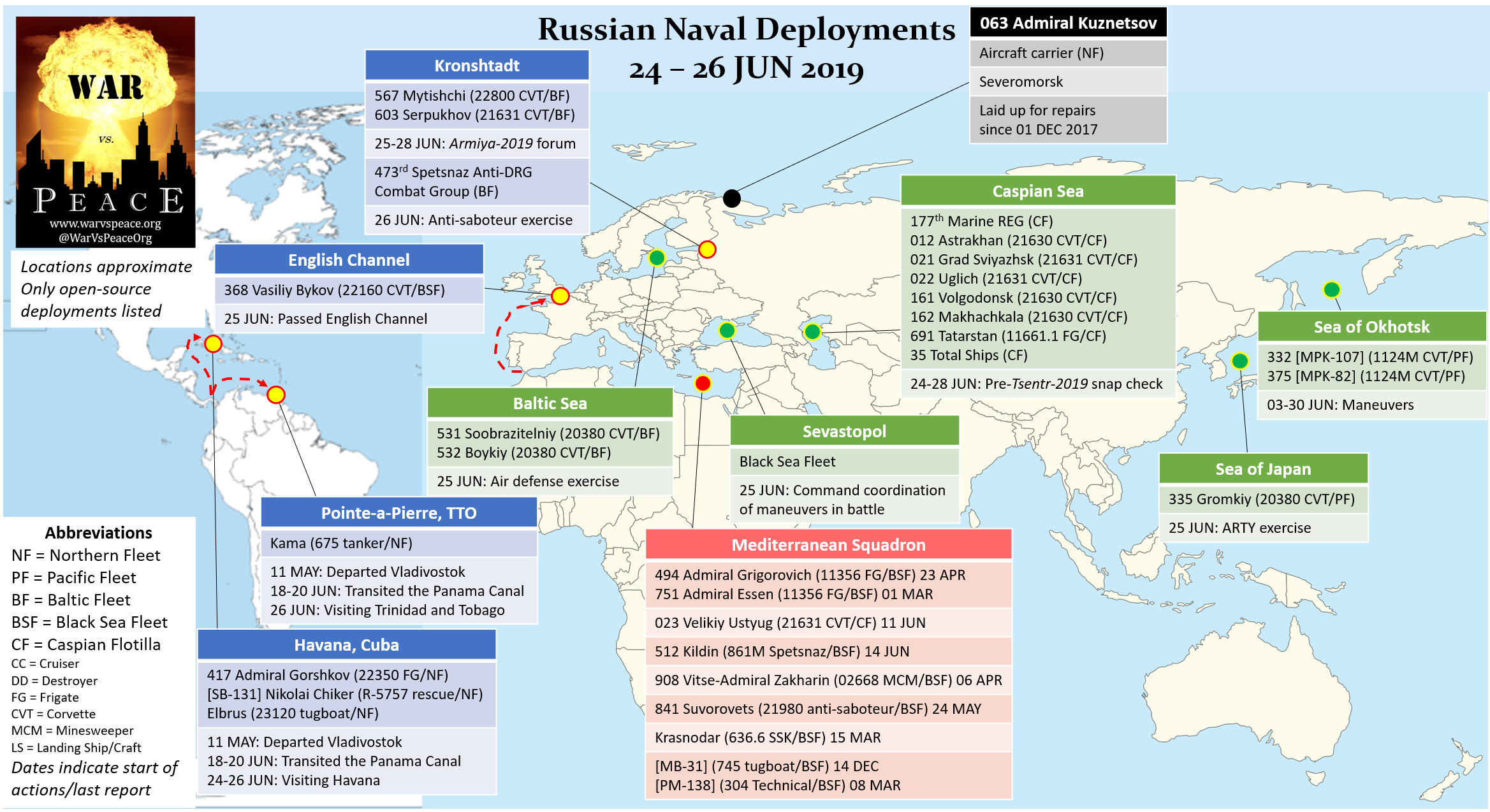Screen dimensions: 1490x812
Task: Click 'Aircraft carrier (NF)' row
Action: coord(1068,53)
